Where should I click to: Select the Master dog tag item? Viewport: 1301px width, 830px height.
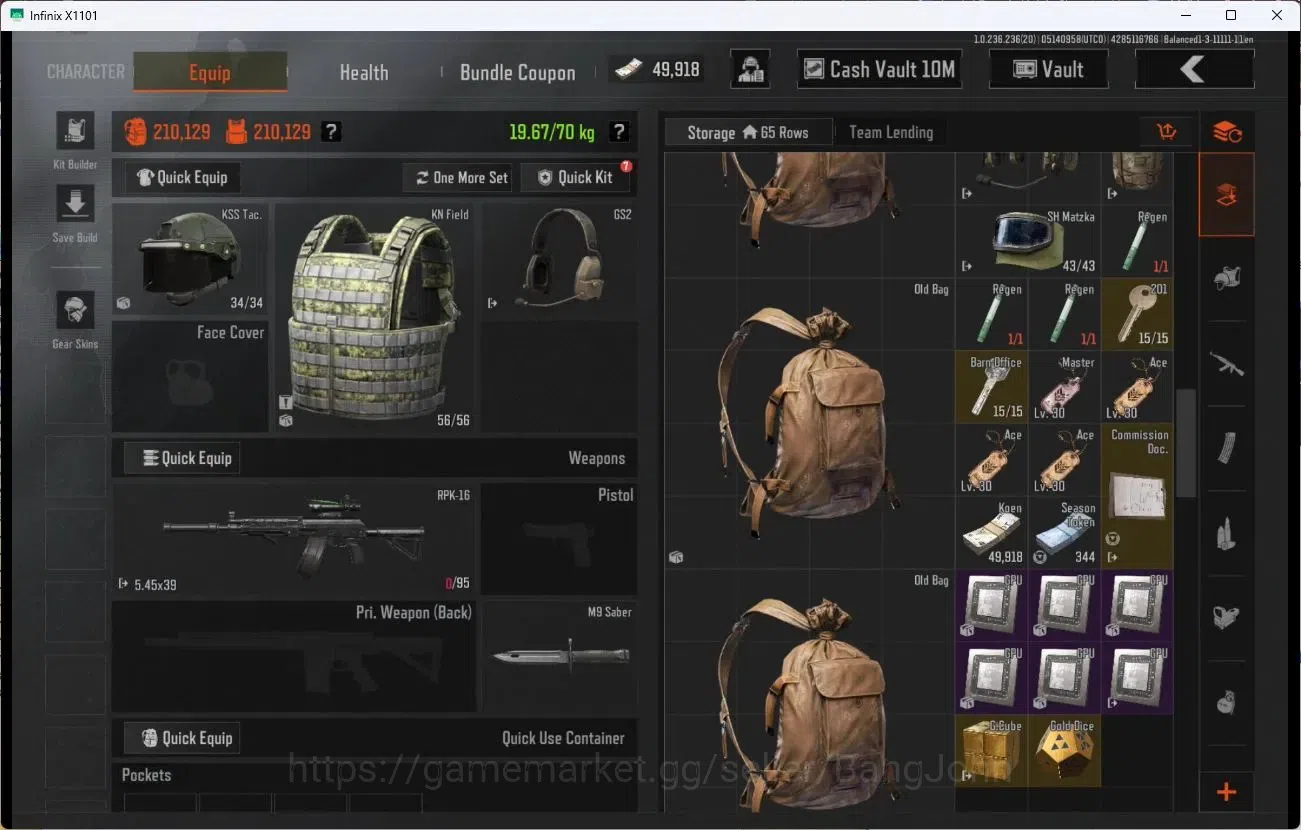[1064, 386]
